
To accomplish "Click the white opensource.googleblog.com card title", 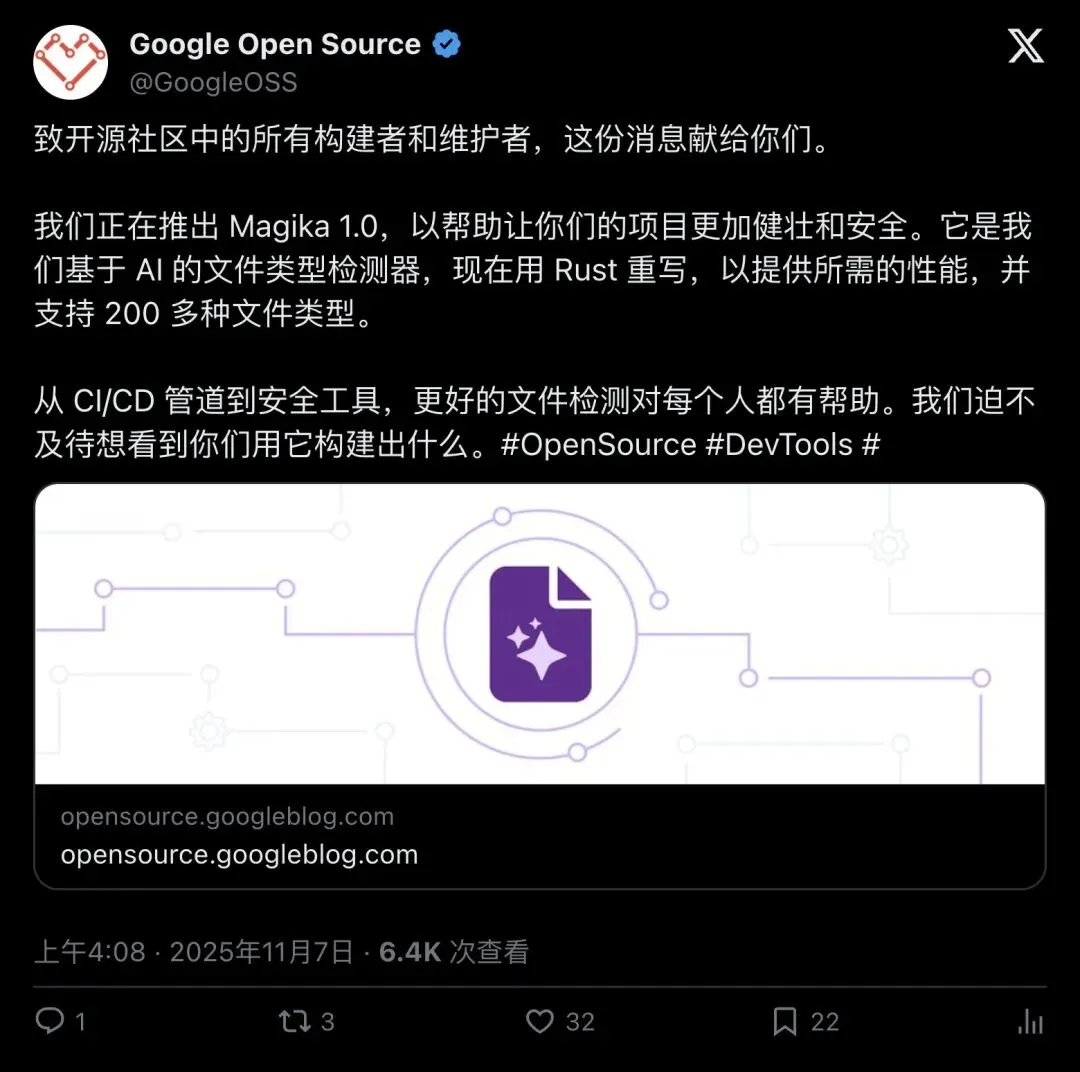I will (239, 855).
